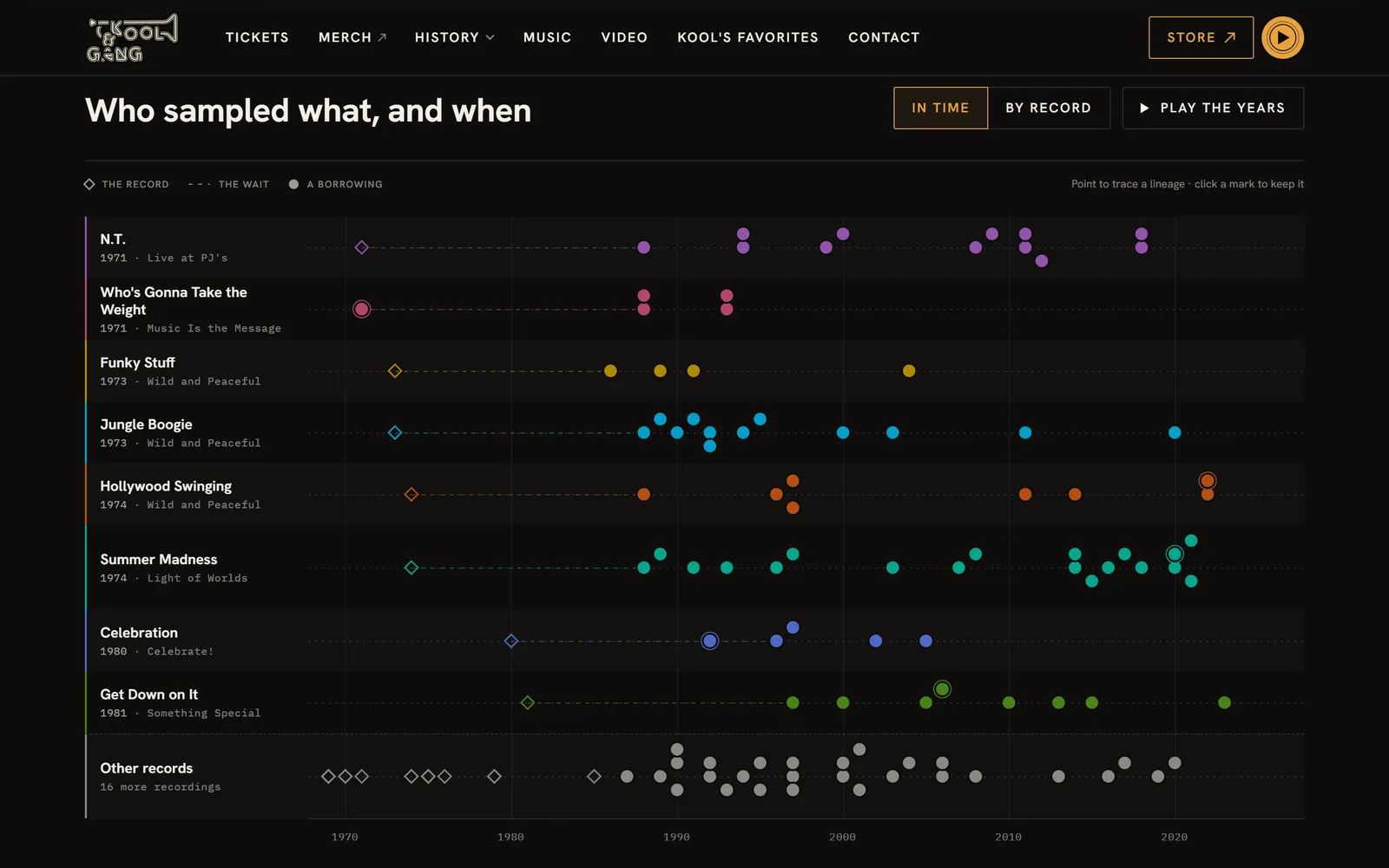Open the Merch external link

pyautogui.click(x=352, y=37)
